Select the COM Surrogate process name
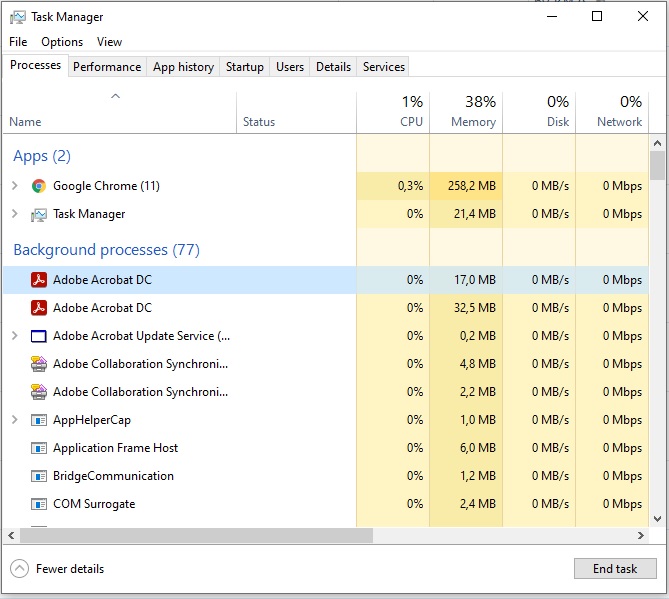Image resolution: width=669 pixels, height=599 pixels. click(94, 504)
